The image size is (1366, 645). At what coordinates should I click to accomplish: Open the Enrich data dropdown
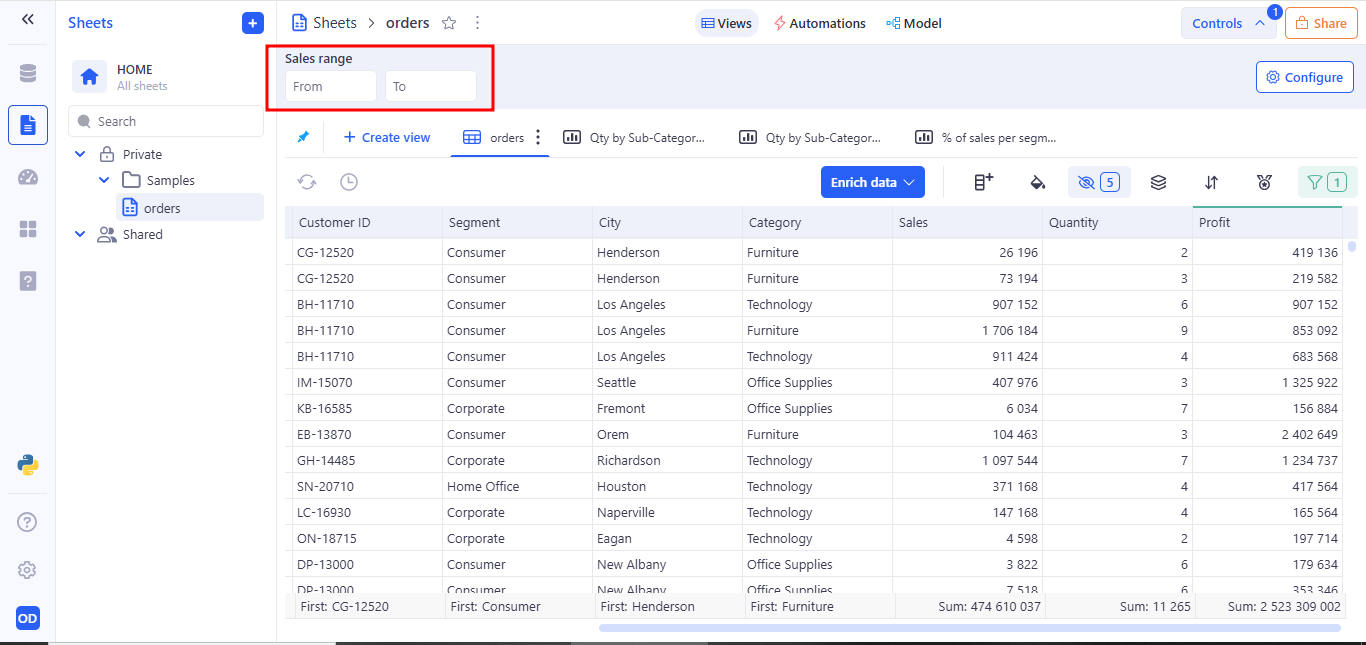(872, 182)
